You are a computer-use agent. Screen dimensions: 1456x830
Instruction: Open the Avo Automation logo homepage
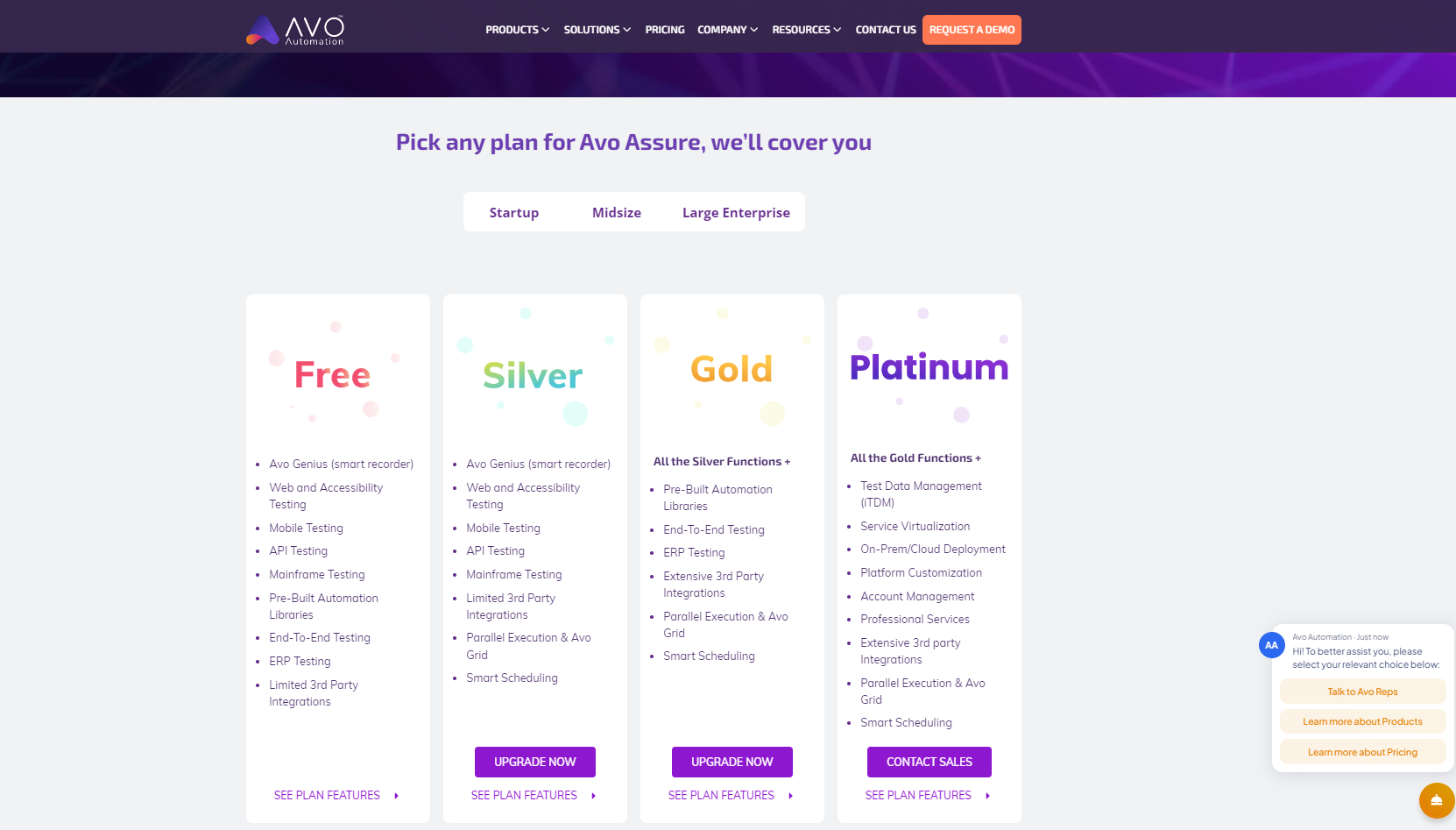295,30
